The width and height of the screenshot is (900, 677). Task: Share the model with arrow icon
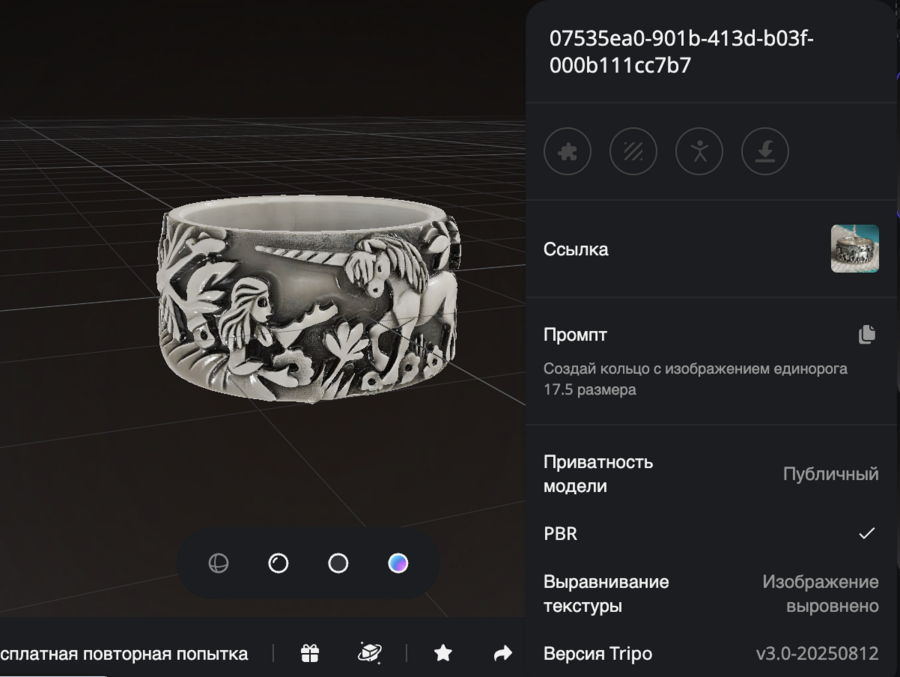tap(503, 653)
